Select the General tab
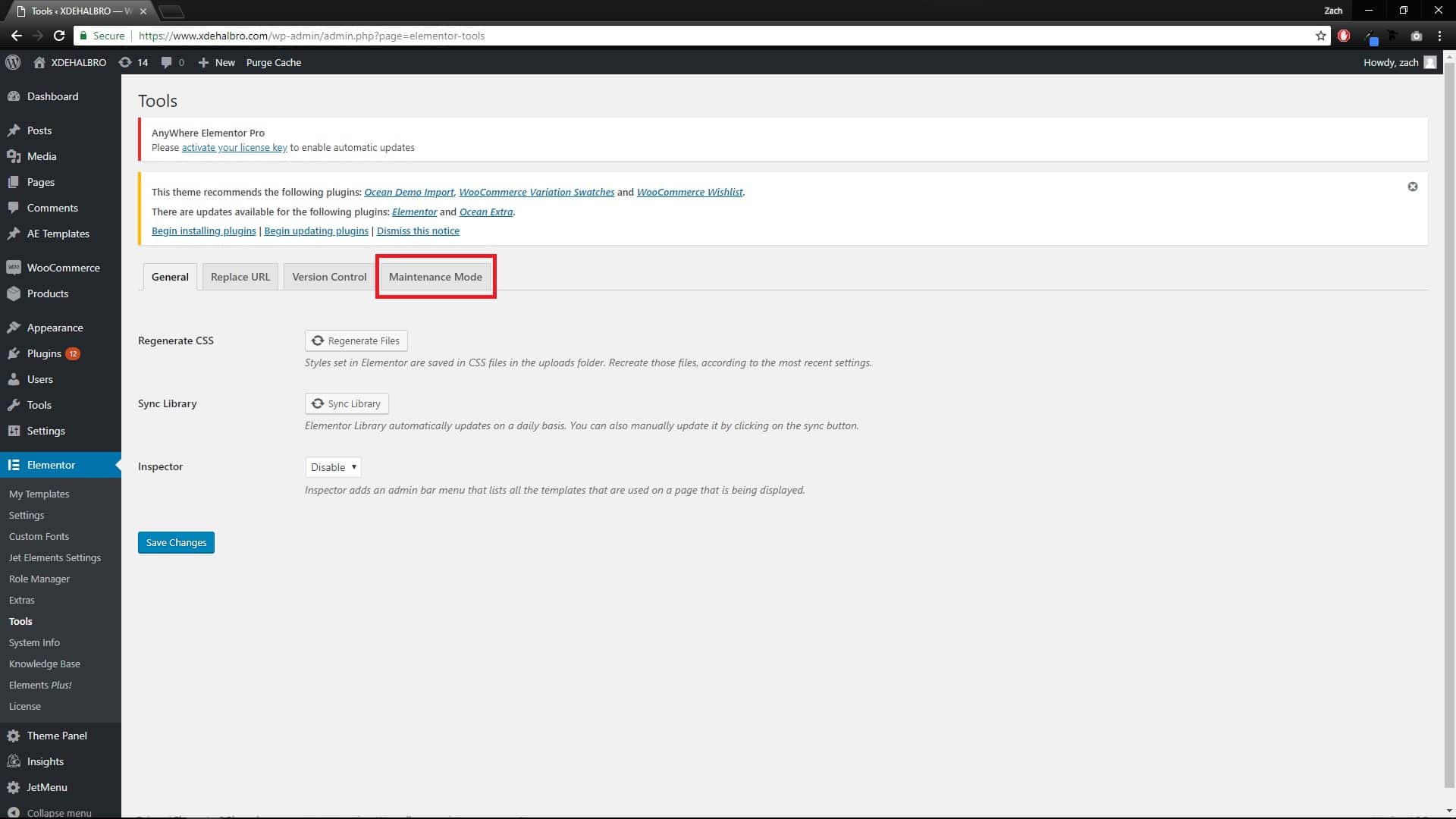This screenshot has width=1456, height=819. [x=170, y=277]
